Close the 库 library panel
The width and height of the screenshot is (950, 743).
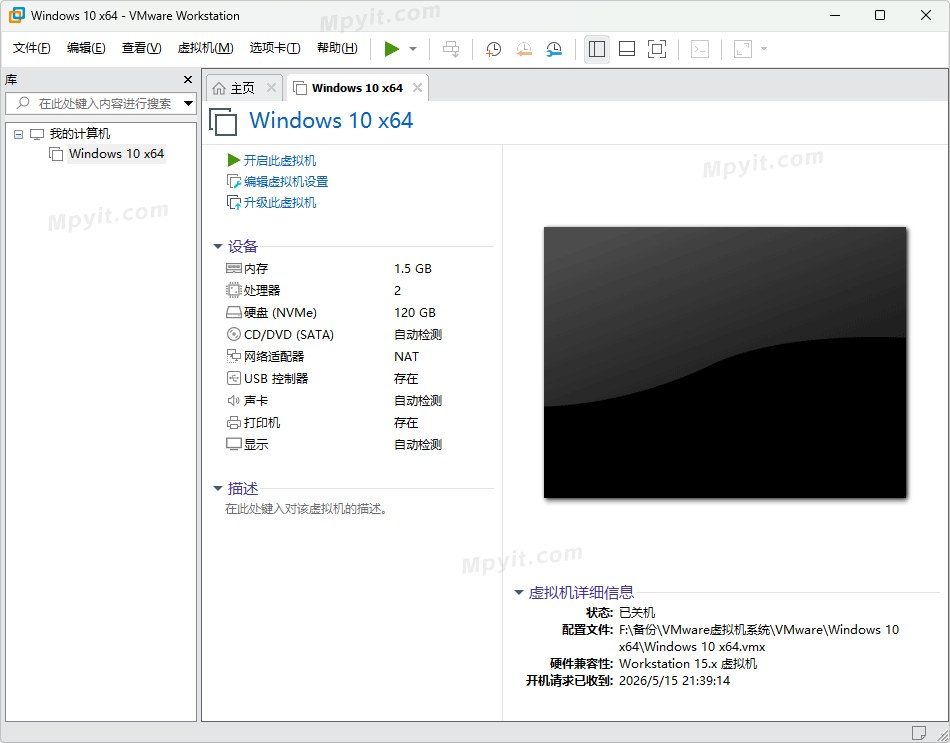[188, 79]
